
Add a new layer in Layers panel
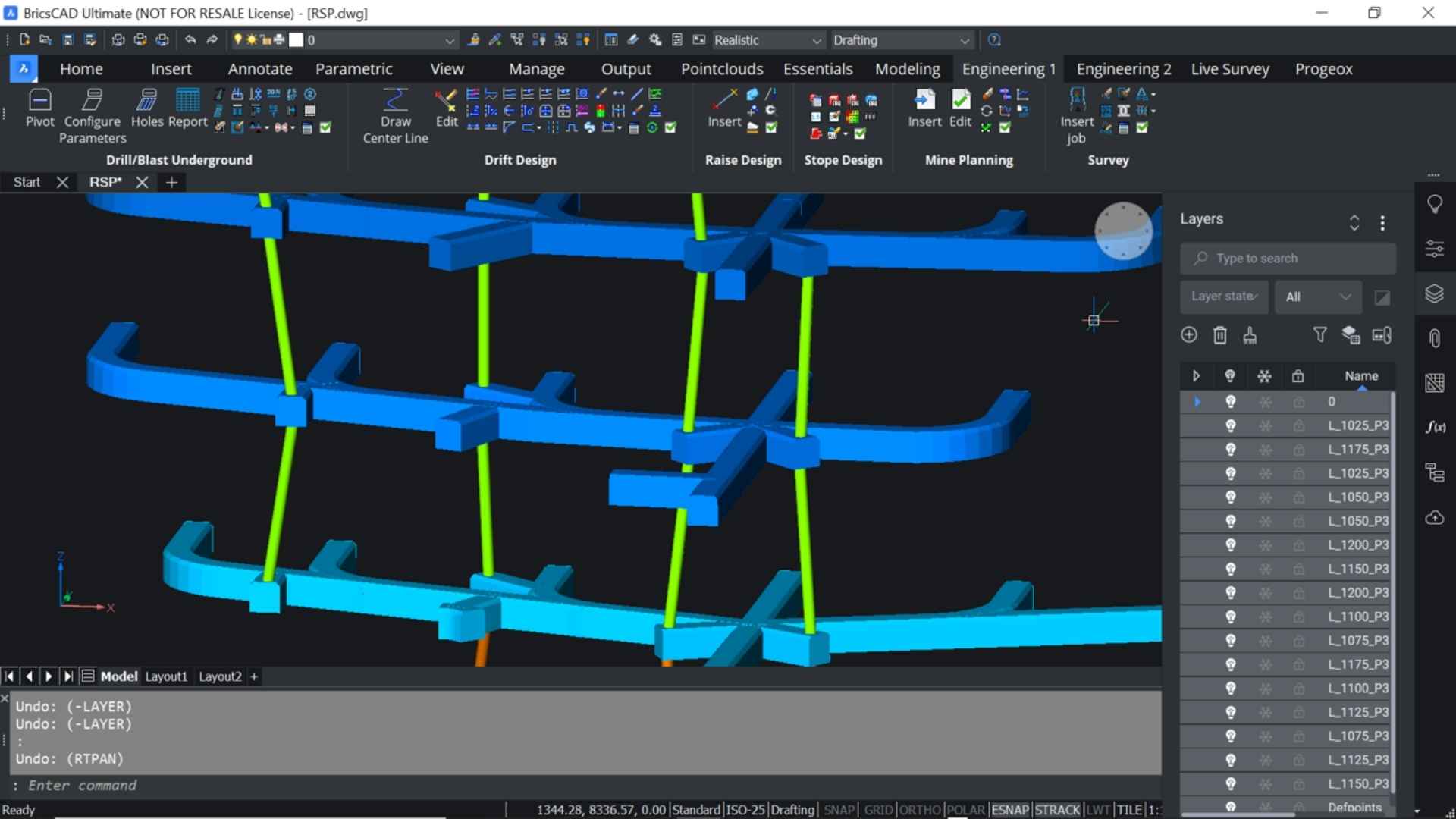(x=1189, y=335)
